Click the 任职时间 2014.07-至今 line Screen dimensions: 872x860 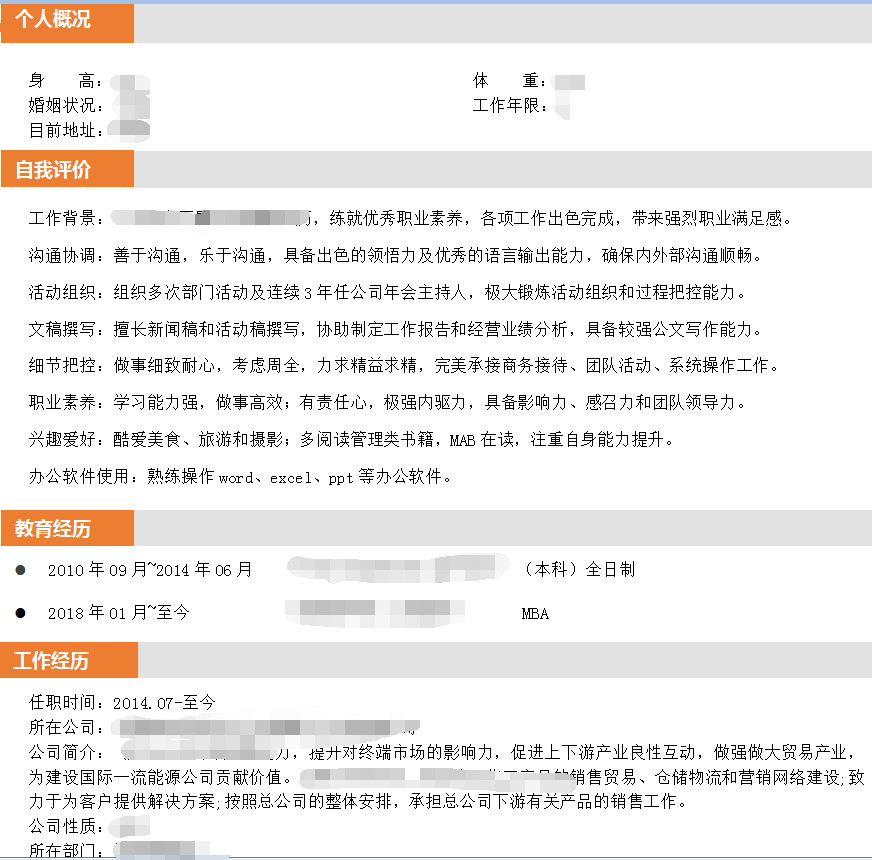(x=122, y=703)
